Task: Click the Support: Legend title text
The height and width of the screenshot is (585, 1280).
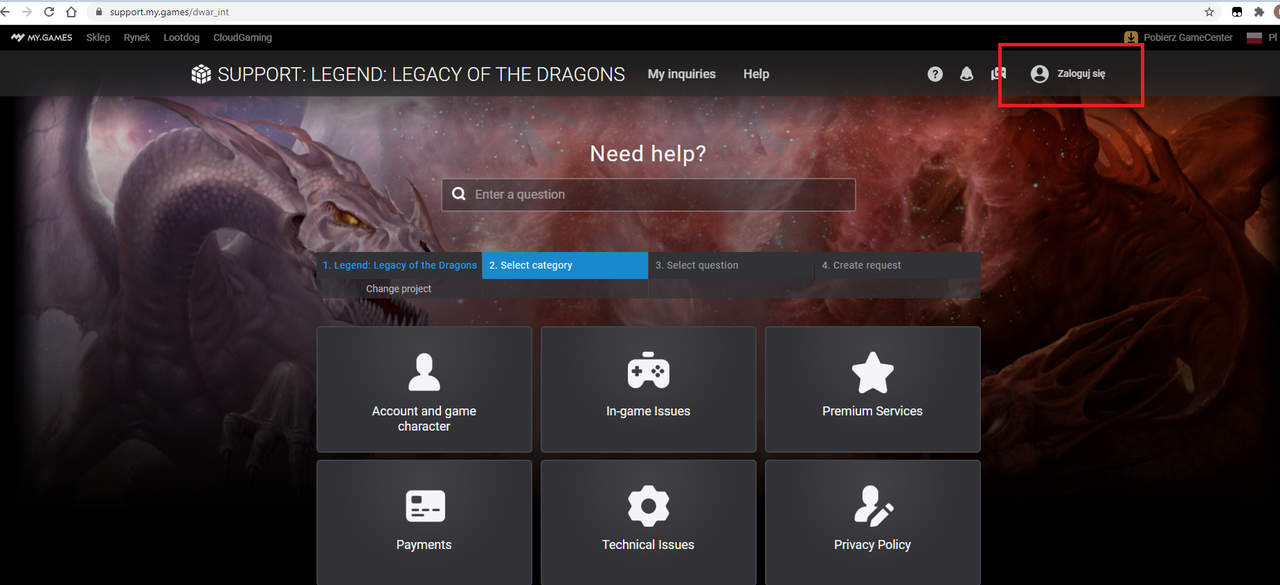Action: [421, 74]
